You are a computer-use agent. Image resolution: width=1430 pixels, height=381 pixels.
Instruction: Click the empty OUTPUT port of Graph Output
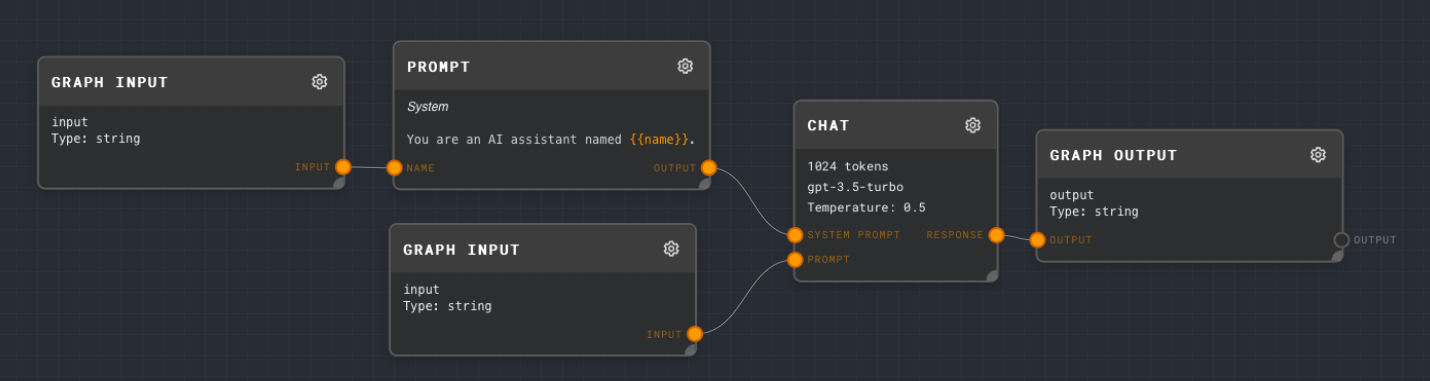(x=1342, y=240)
